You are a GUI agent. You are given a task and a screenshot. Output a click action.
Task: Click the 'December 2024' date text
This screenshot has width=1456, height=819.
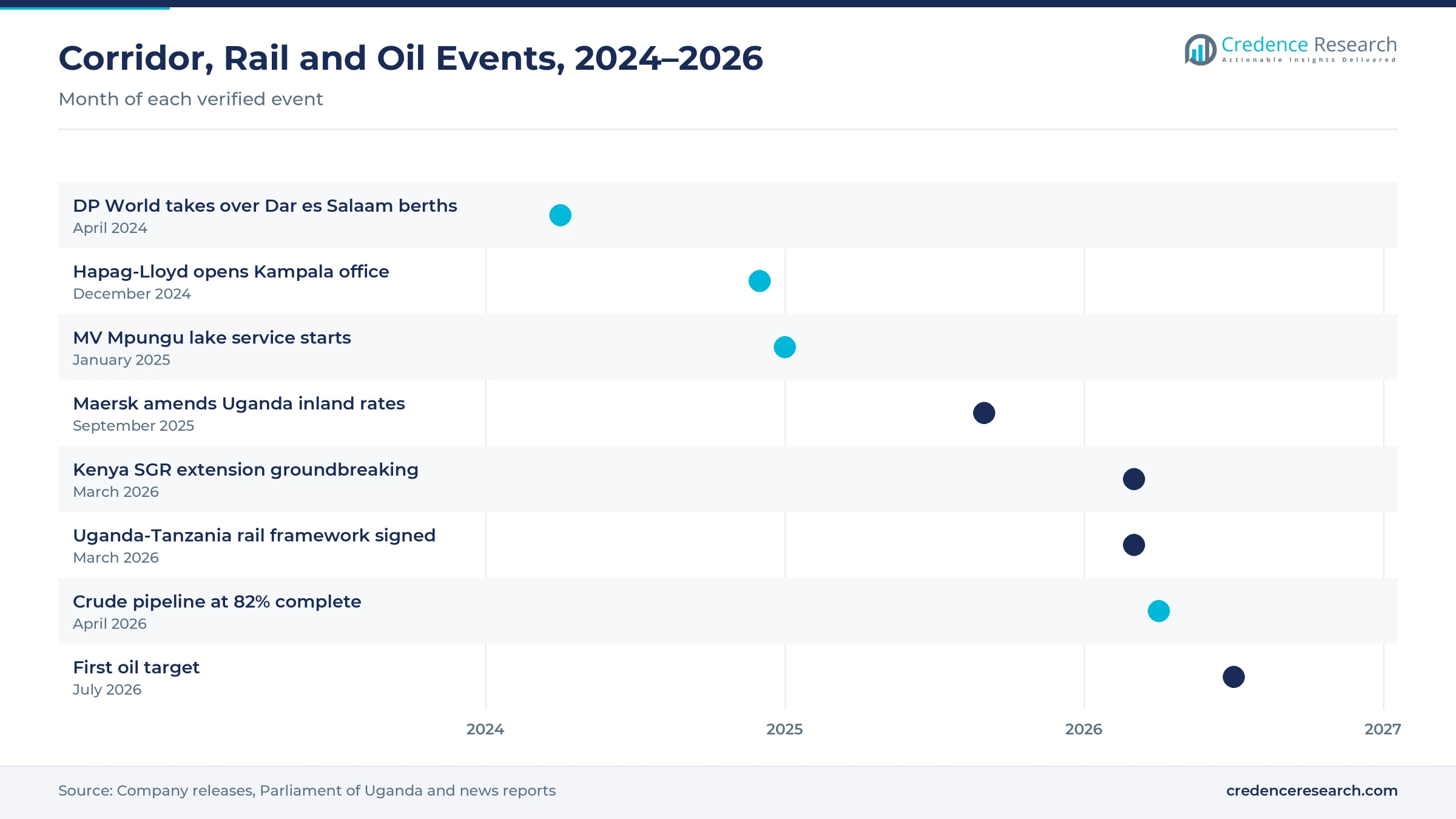pos(132,294)
